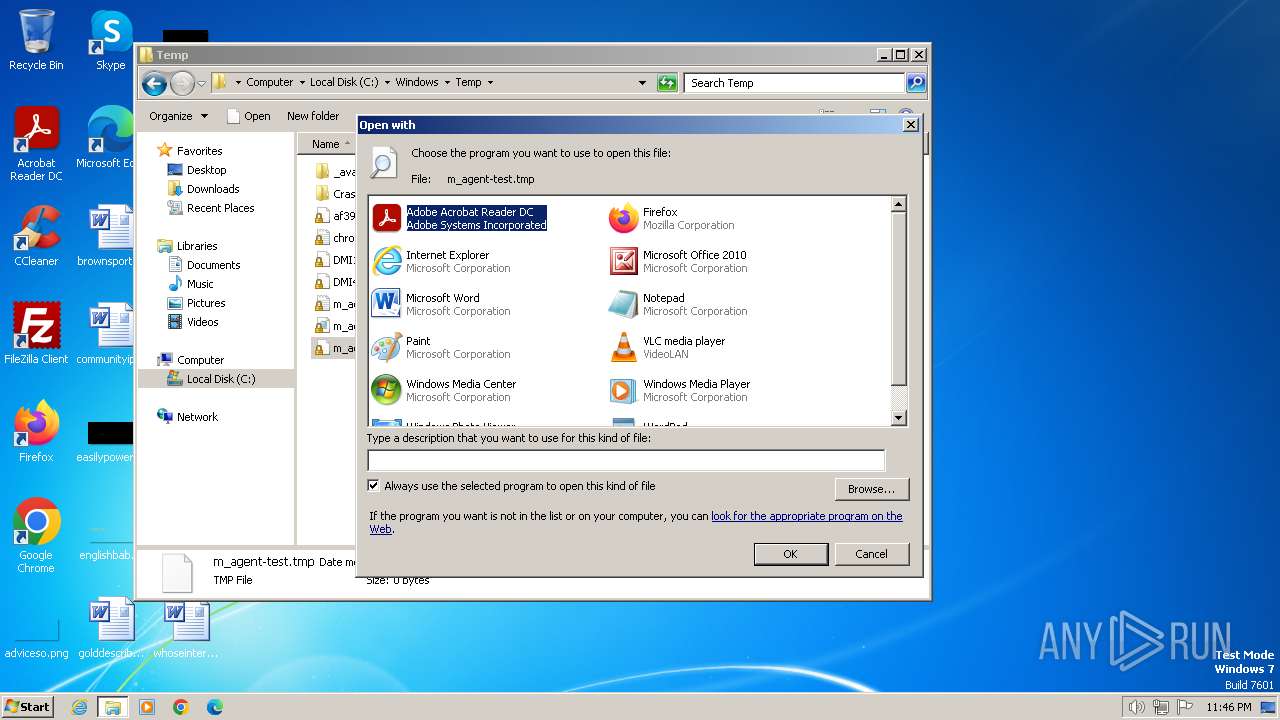Screen dimensions: 1280x720
Task: Click Open in Explorer toolbar
Action: (249, 116)
